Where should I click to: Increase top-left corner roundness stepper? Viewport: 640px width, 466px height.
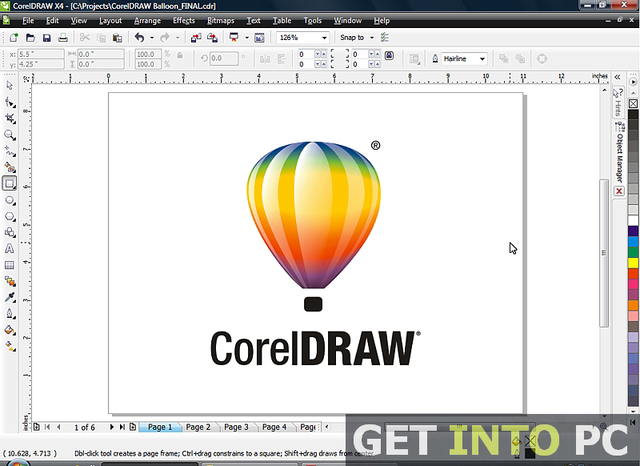[324, 53]
